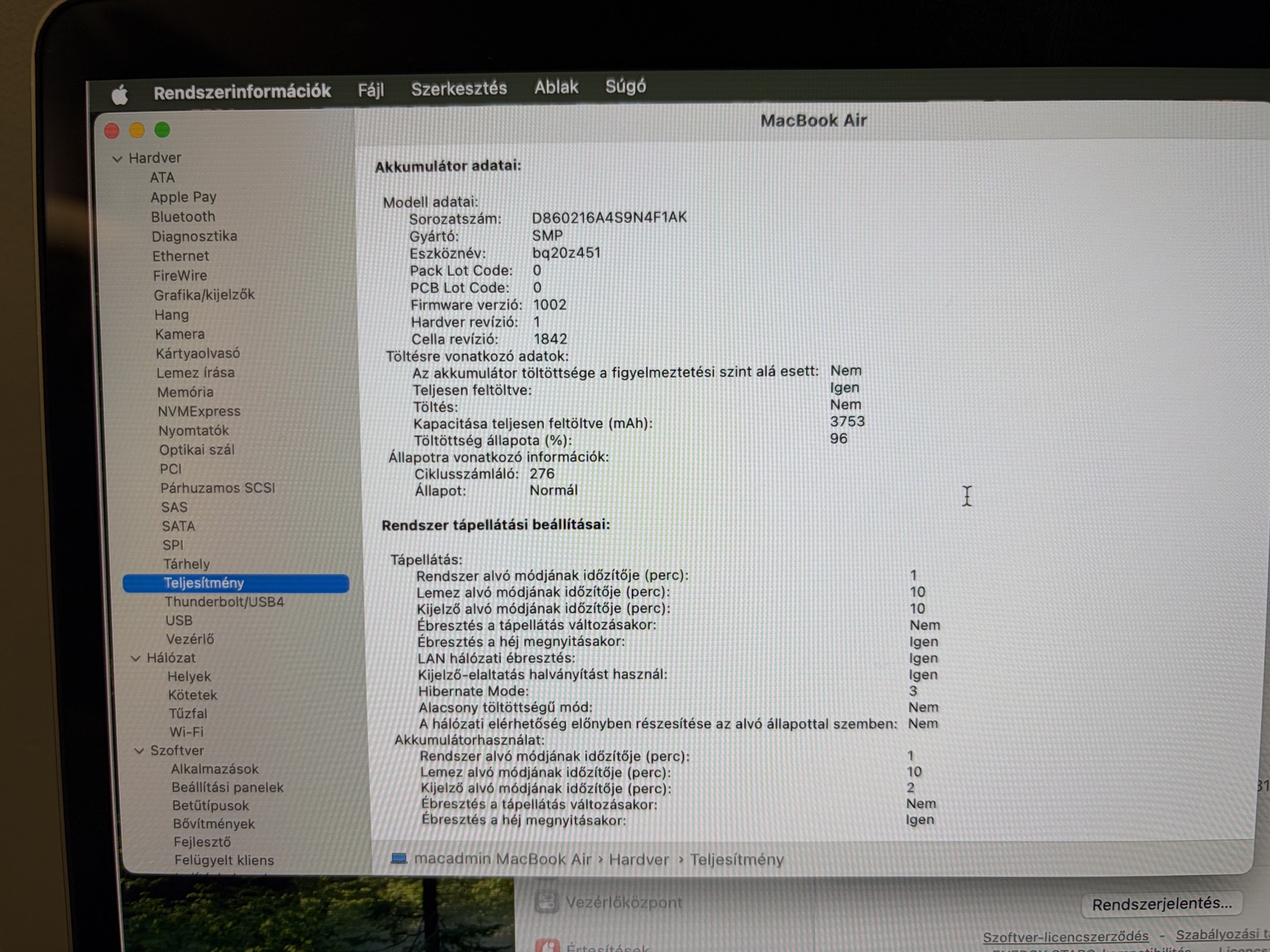The image size is (1270, 952).
Task: Open the Szerkesztés menu
Action: [x=459, y=89]
